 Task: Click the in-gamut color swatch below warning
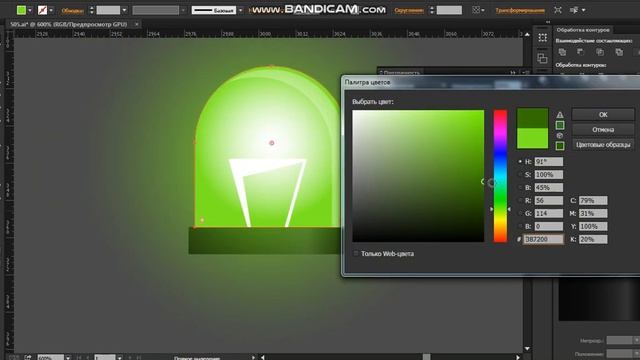[560, 125]
